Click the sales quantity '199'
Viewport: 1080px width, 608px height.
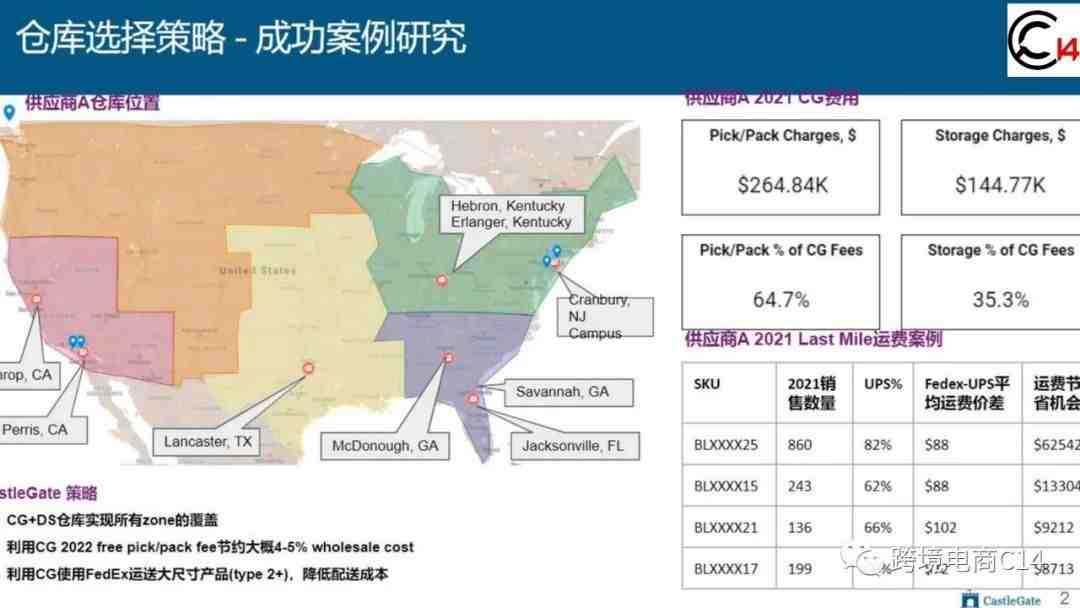[800, 569]
